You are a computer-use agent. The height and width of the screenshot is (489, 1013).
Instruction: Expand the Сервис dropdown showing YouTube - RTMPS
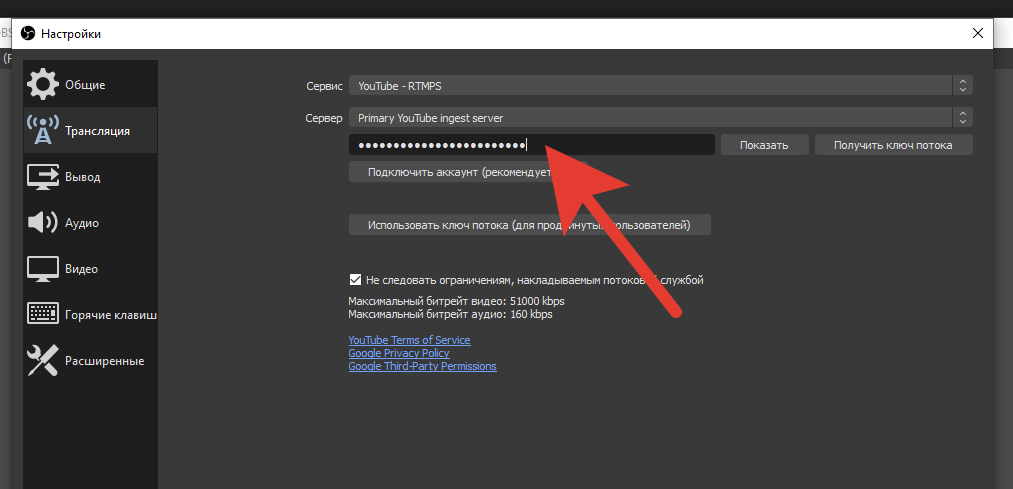click(x=660, y=86)
